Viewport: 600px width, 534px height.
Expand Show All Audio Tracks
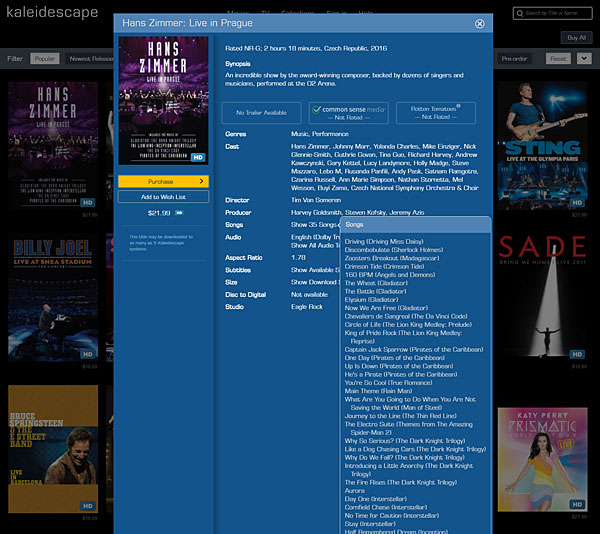tap(315, 246)
